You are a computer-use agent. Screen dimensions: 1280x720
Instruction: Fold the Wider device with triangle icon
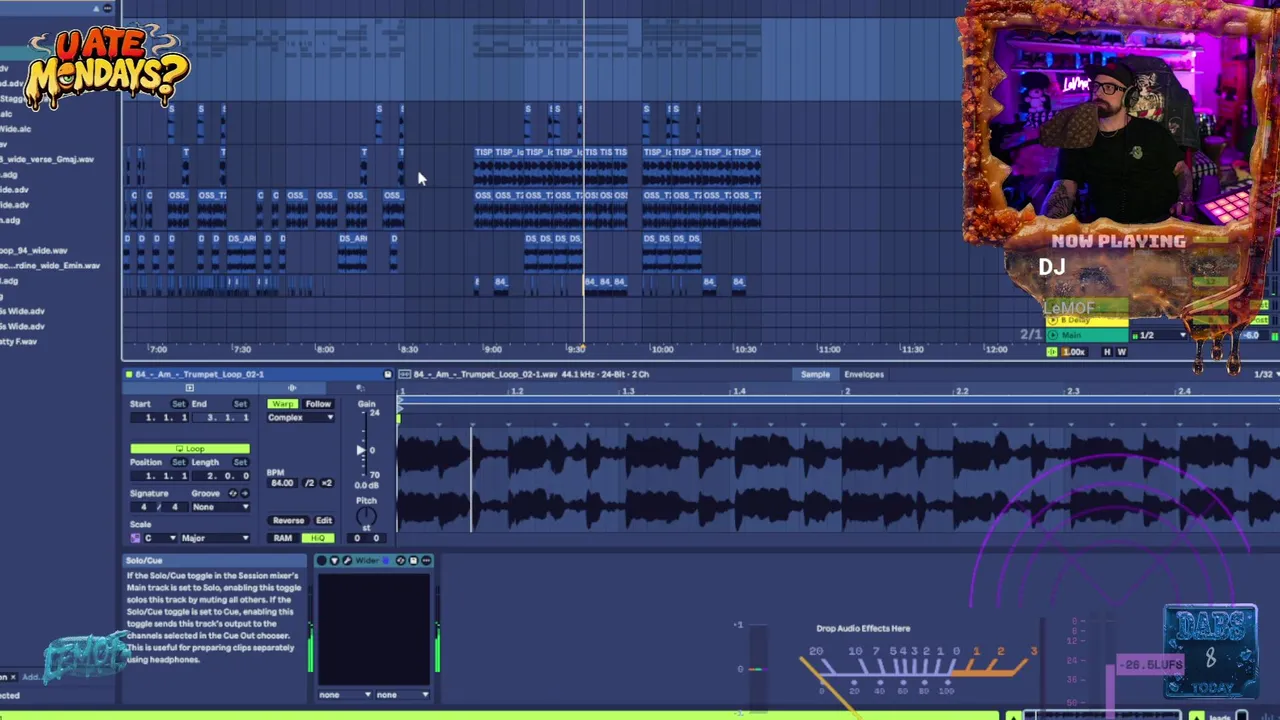pyautogui.click(x=335, y=561)
